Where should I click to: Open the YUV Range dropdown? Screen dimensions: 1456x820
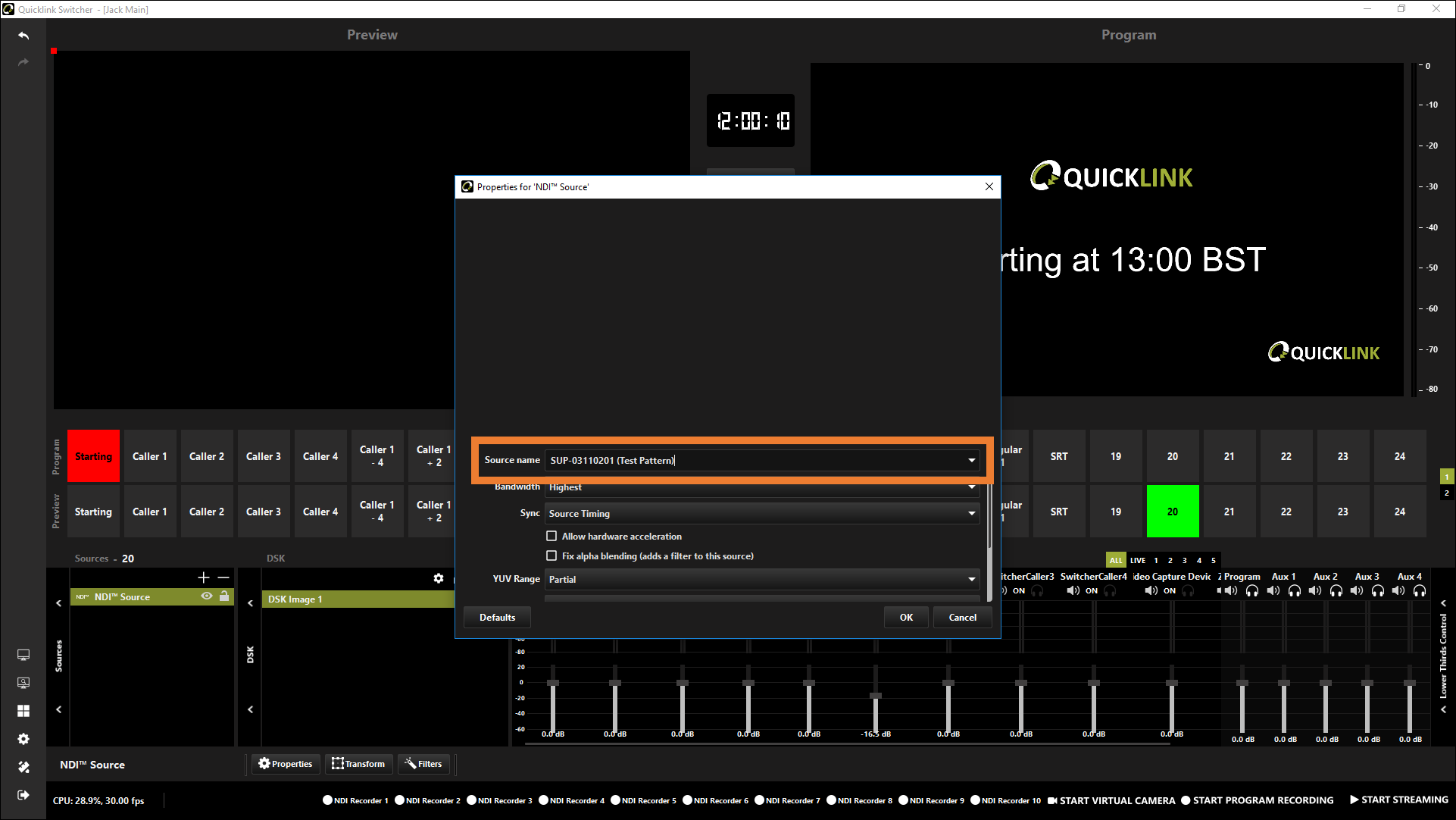tap(971, 579)
